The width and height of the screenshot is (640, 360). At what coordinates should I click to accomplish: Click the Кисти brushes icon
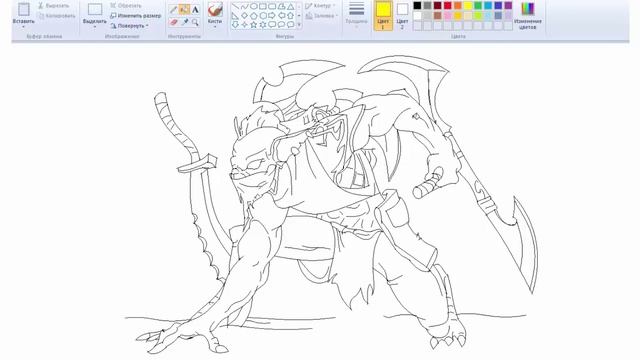(x=215, y=9)
